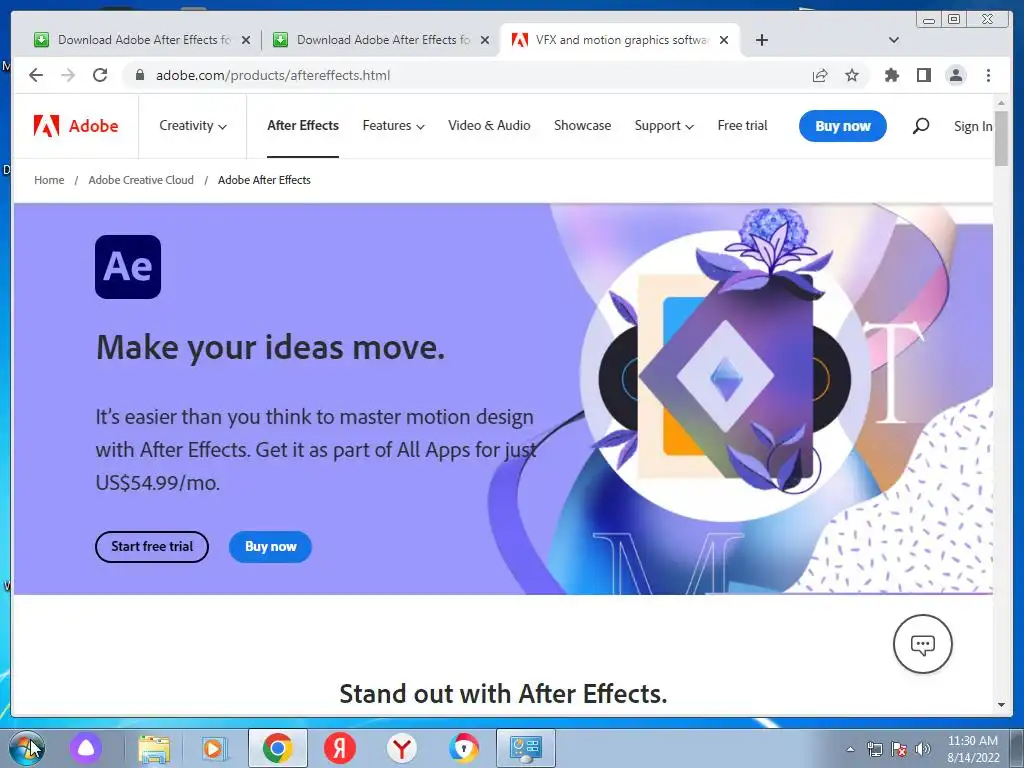The image size is (1024, 768).
Task: Expand the Support dropdown
Action: click(664, 125)
